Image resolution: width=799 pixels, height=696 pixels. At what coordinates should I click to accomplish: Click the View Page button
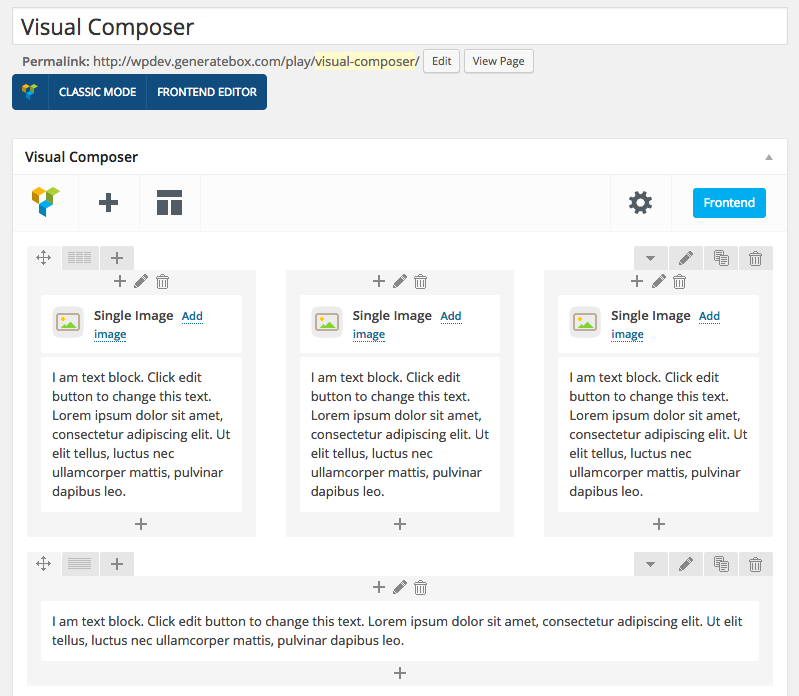[498, 61]
